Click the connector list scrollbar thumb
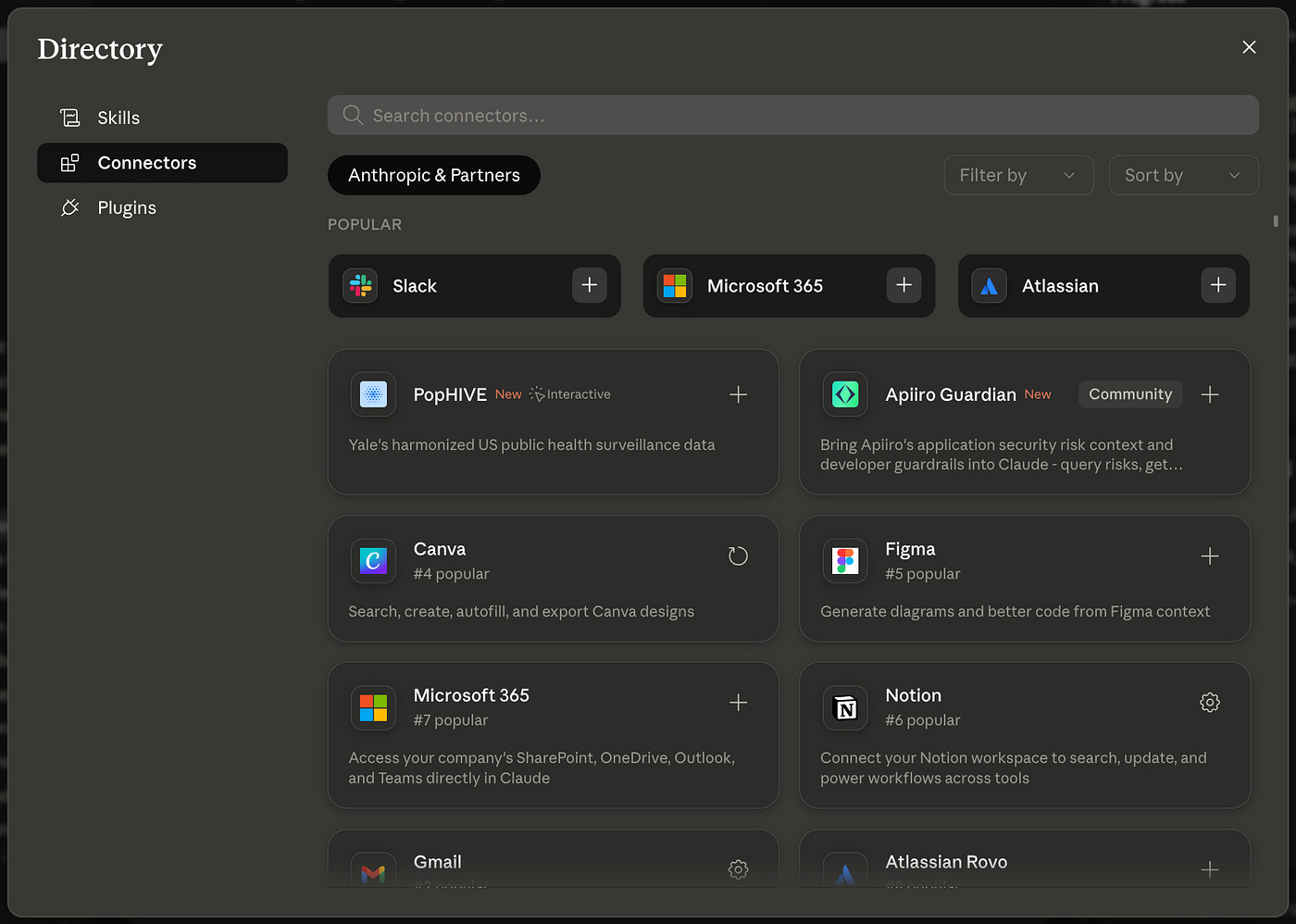Screen dimensions: 1296x924 (x=1276, y=220)
